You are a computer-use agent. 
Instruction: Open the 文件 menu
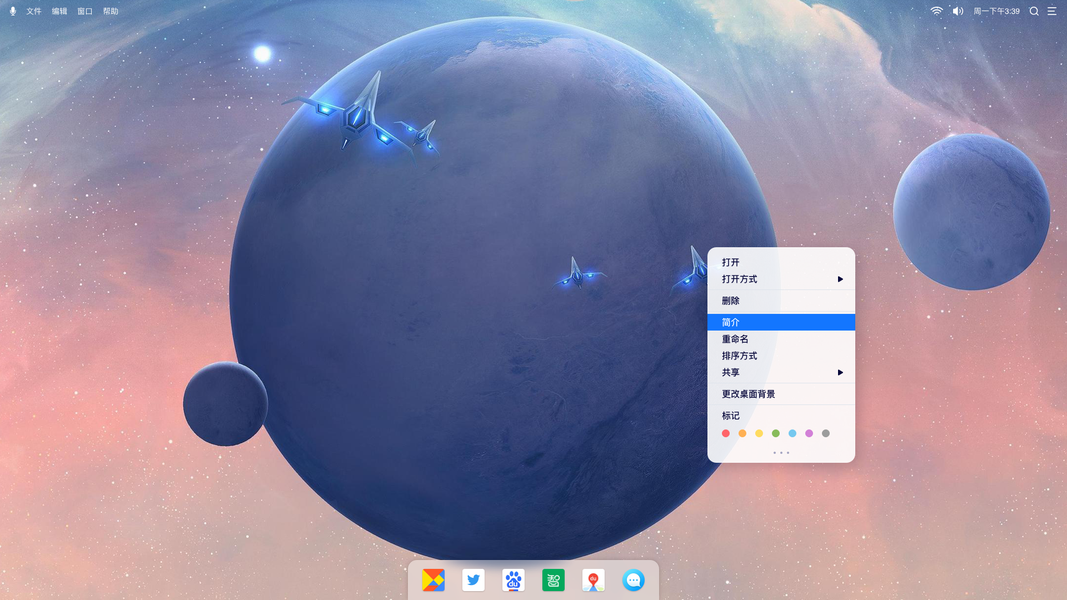[34, 11]
